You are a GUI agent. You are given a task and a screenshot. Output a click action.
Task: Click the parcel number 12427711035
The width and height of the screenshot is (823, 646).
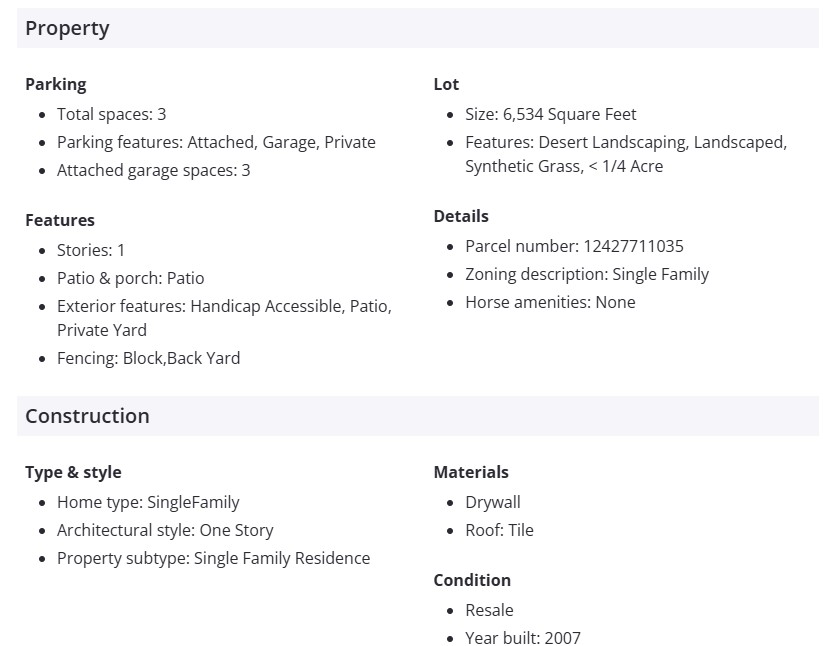click(633, 246)
